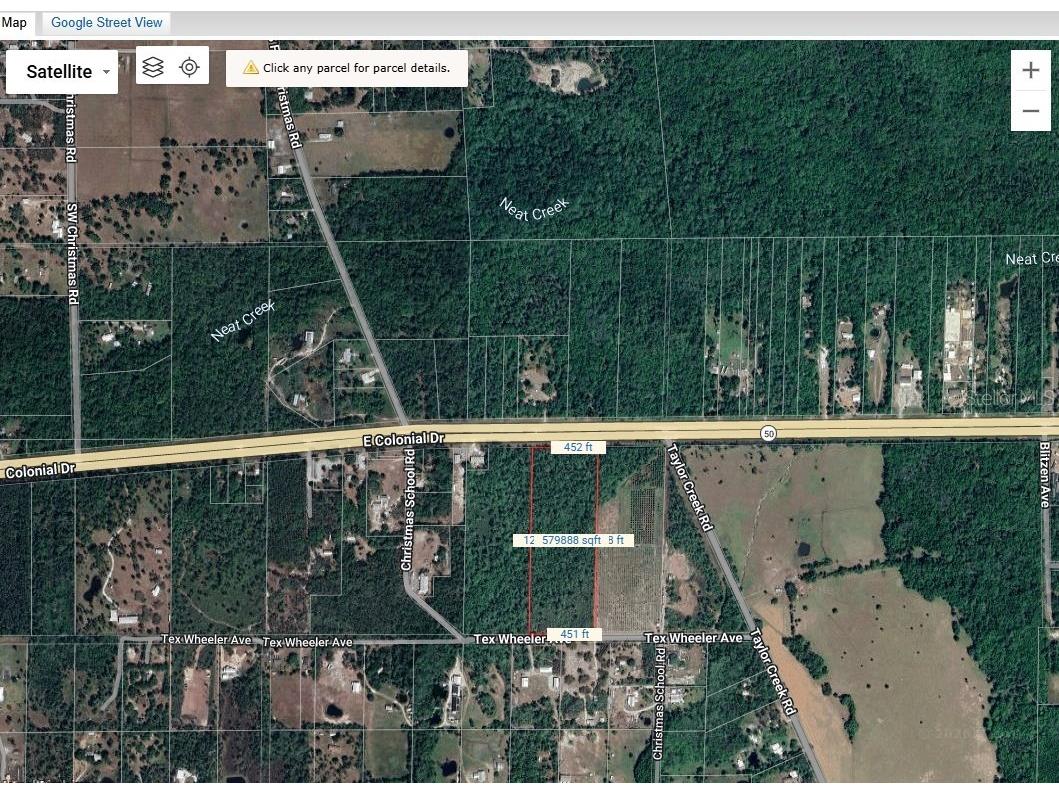Screen dimensions: 1059x794
Task: Click the 'Click any parcel' notice banner
Action: click(x=356, y=68)
